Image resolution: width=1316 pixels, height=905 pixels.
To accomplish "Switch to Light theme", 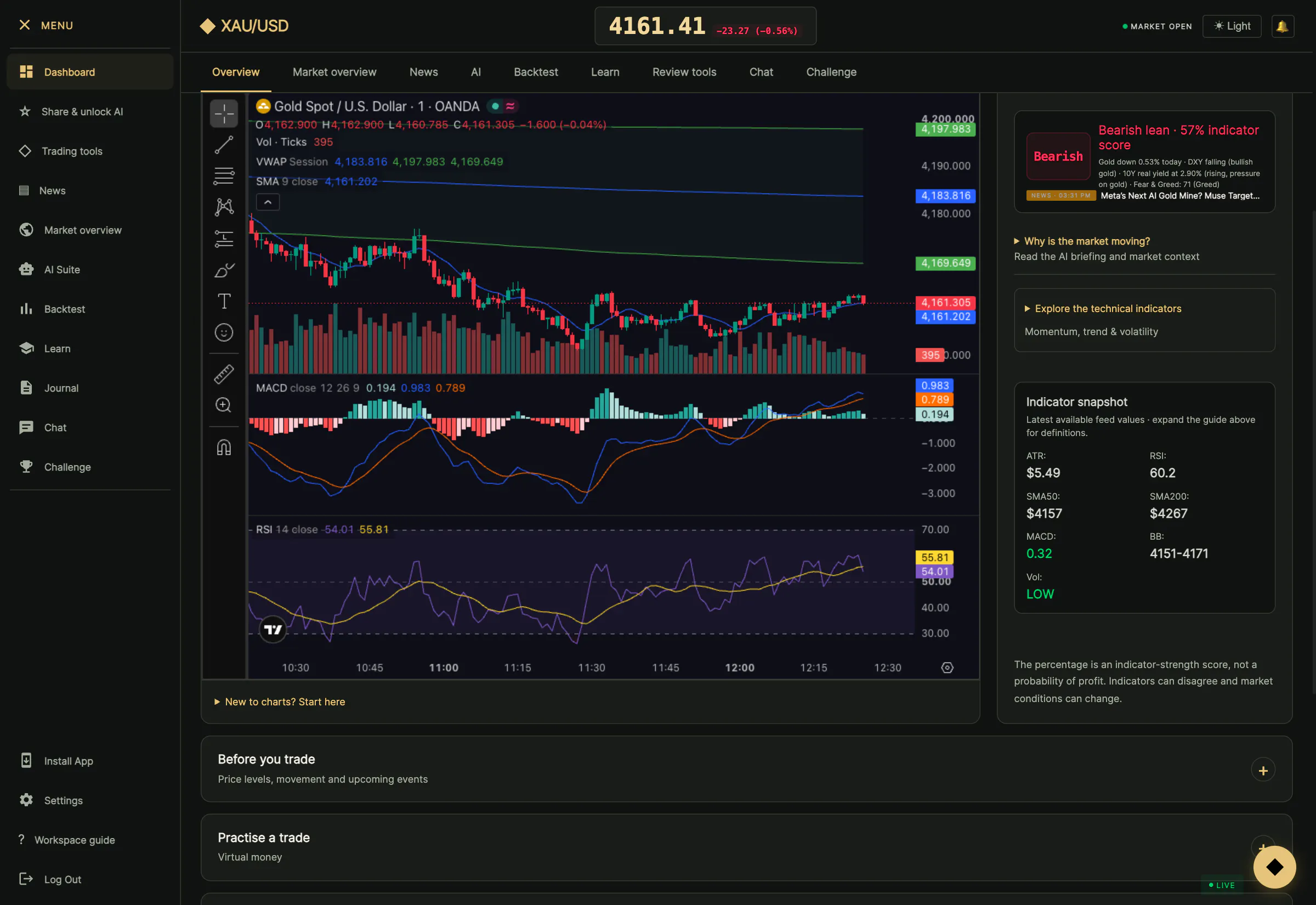I will (x=1232, y=26).
